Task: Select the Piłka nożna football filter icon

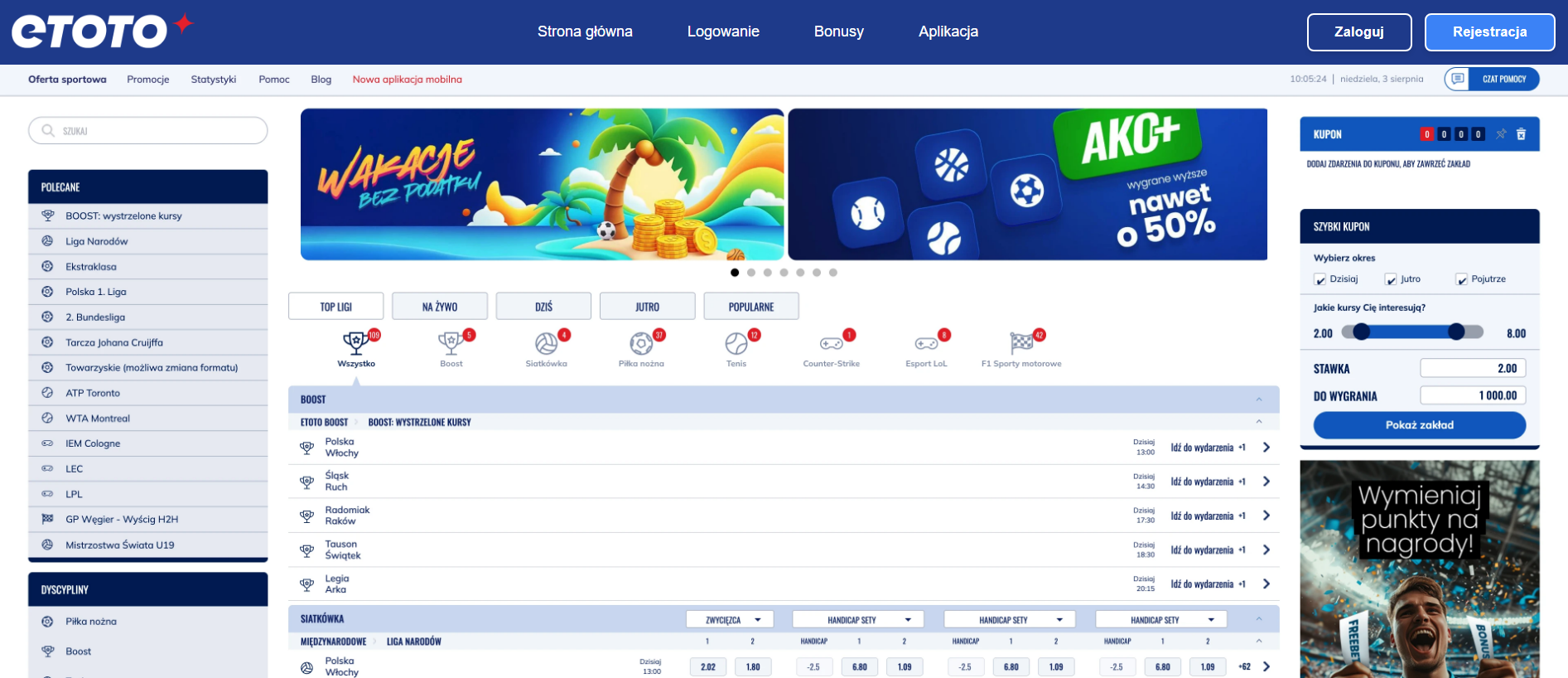Action: [x=641, y=342]
